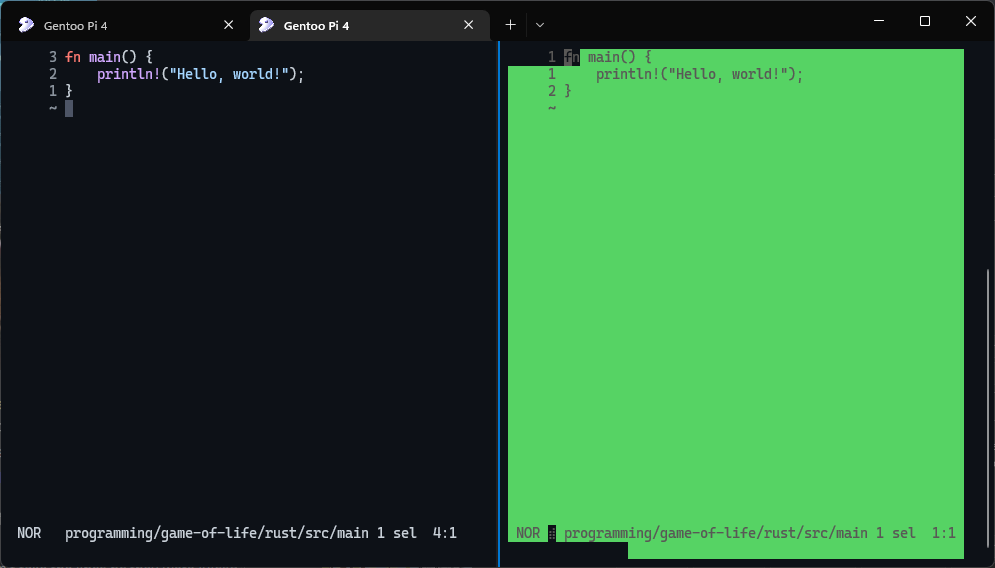Open a new terminal tab
Screen dimensions: 995x568
pyautogui.click(x=510, y=25)
